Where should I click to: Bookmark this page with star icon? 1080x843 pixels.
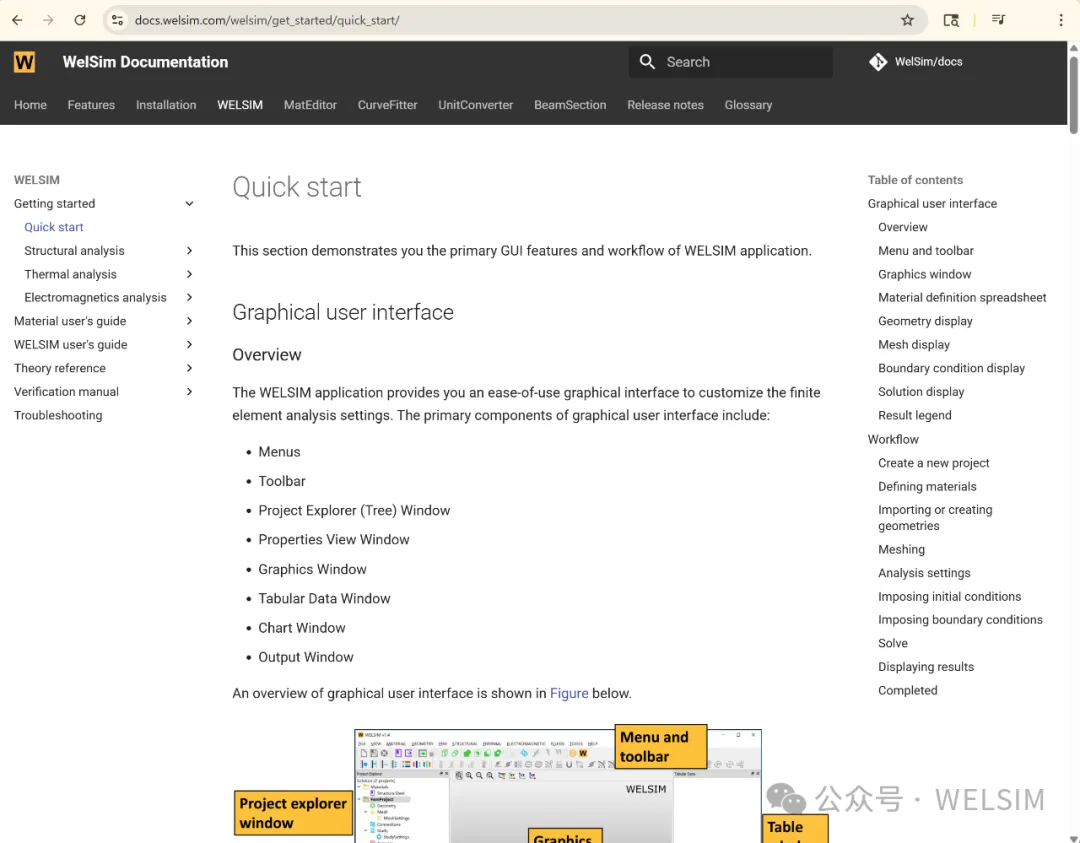click(x=907, y=20)
